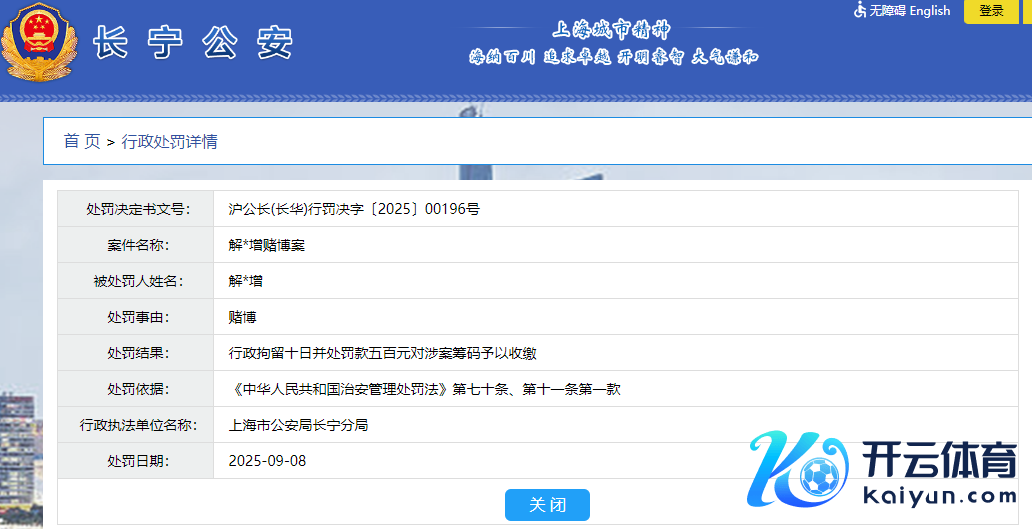
Task: Click the 被处罚人姓名 row label
Action: pos(138,281)
